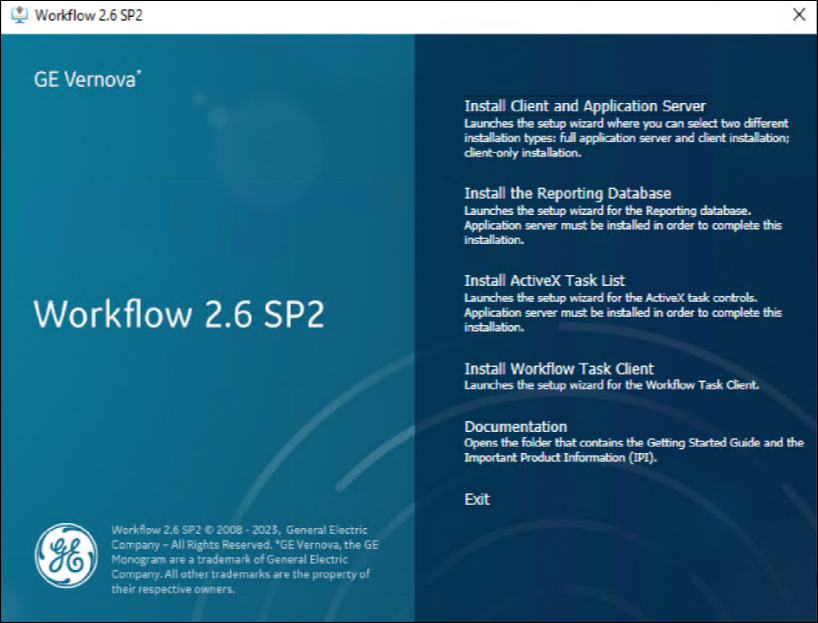The image size is (818, 623).
Task: Click the client-only installation description text
Action: point(627,138)
